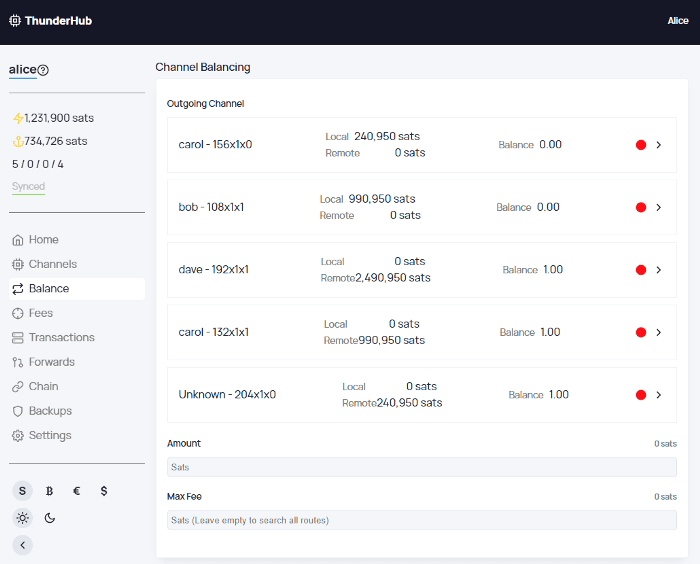Open the Channels sidebar item
This screenshot has height=564, width=700.
77,264
